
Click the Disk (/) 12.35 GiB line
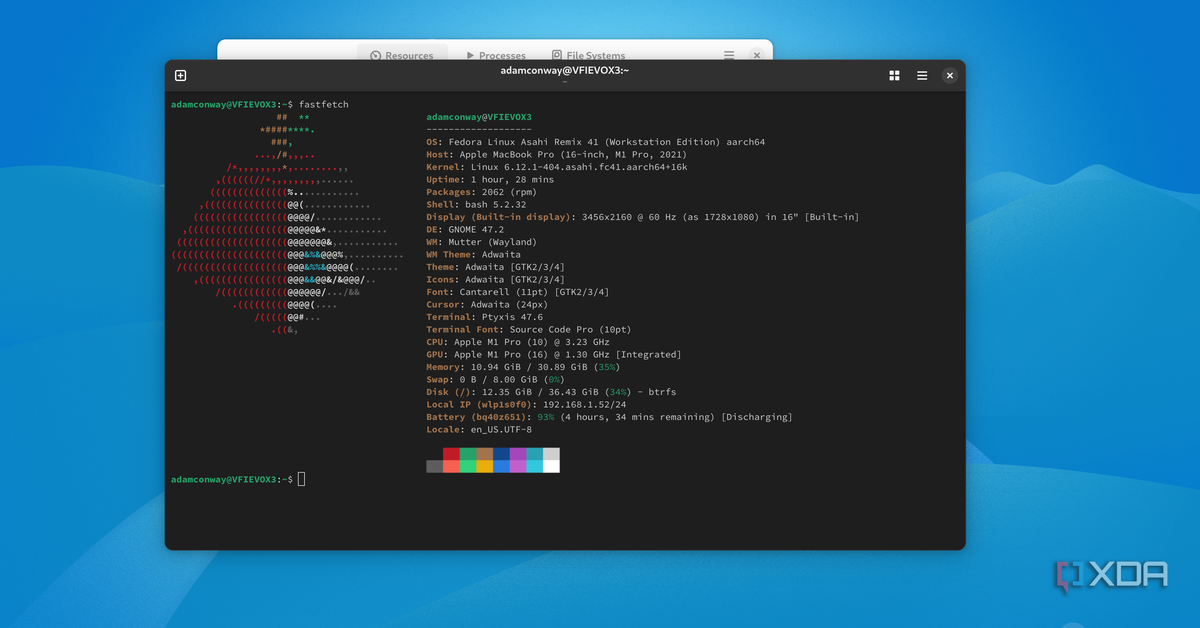click(551, 392)
